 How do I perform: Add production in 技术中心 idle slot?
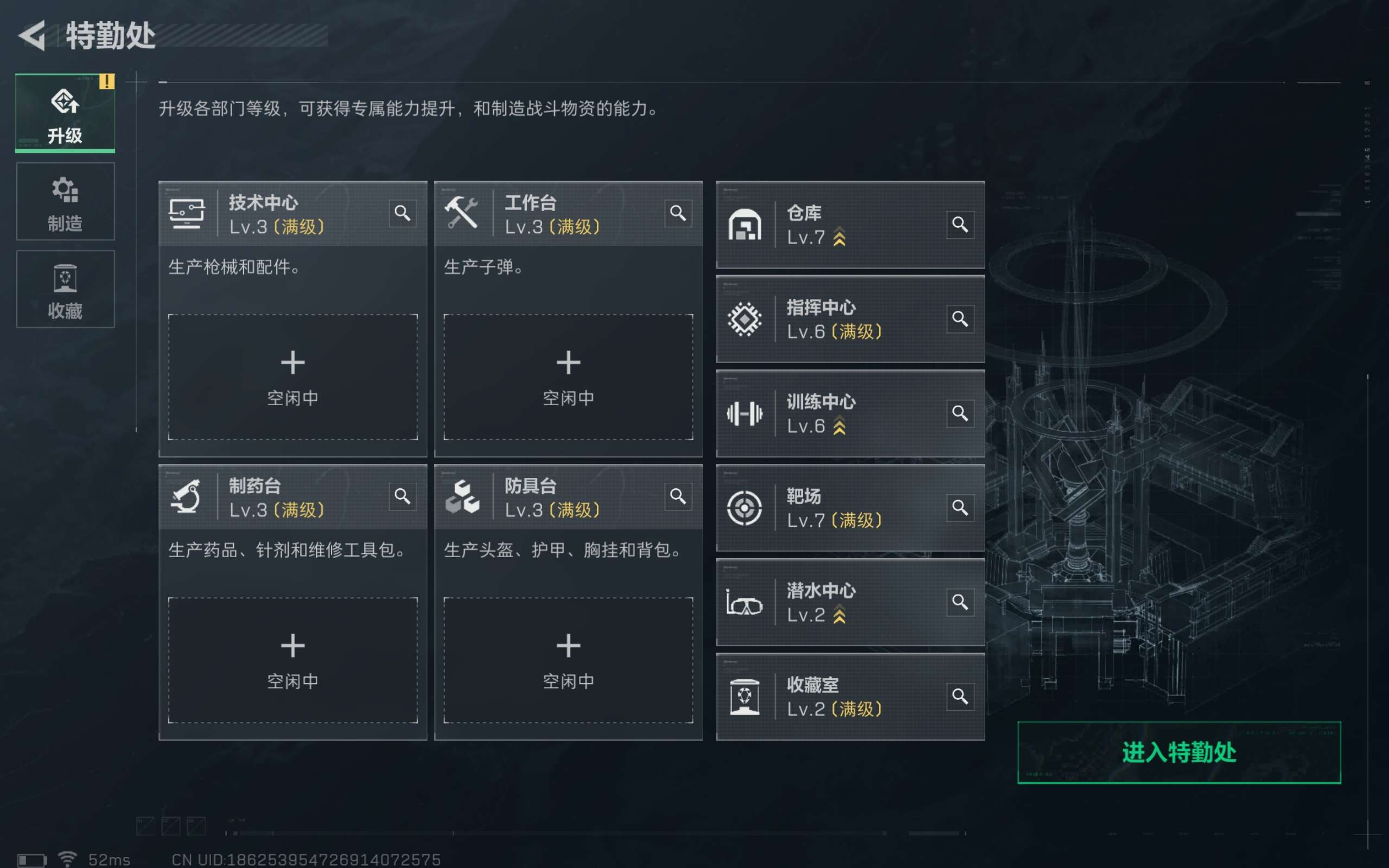293,376
